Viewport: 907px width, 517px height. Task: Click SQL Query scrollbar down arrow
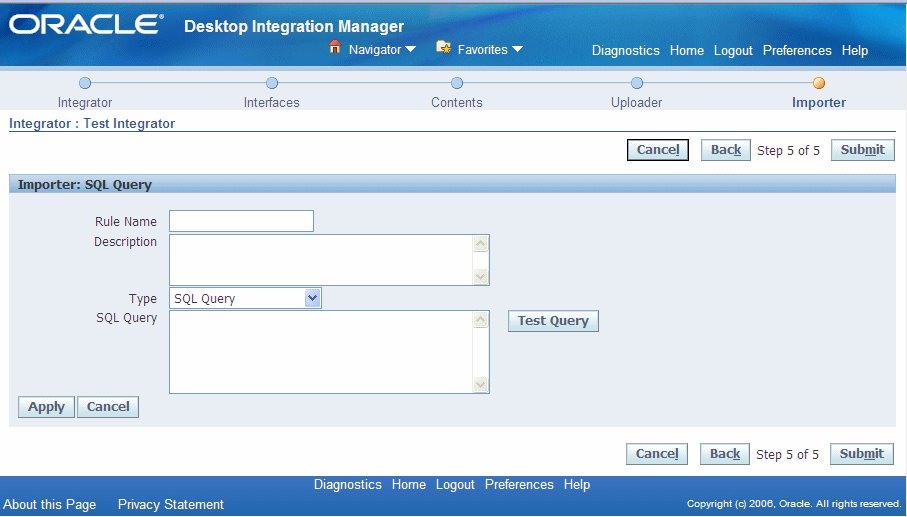coord(480,385)
